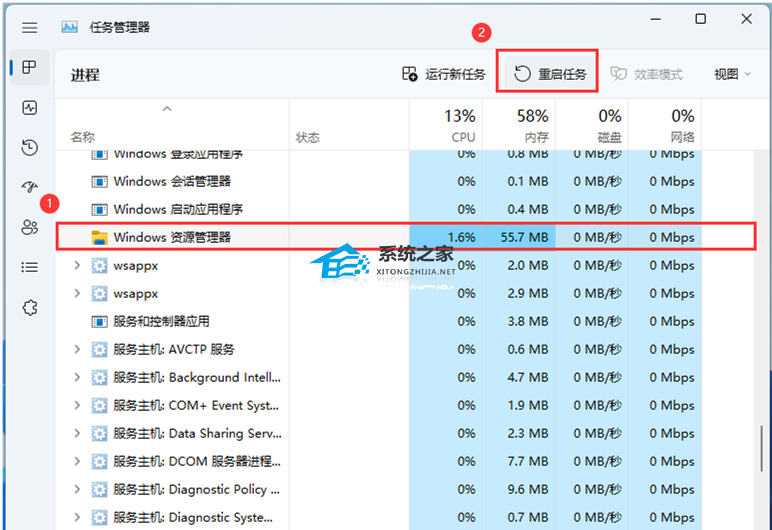The width and height of the screenshot is (772, 530).
Task: Click the gear icon of DCOM 服务器进程 row
Action: pos(99,462)
